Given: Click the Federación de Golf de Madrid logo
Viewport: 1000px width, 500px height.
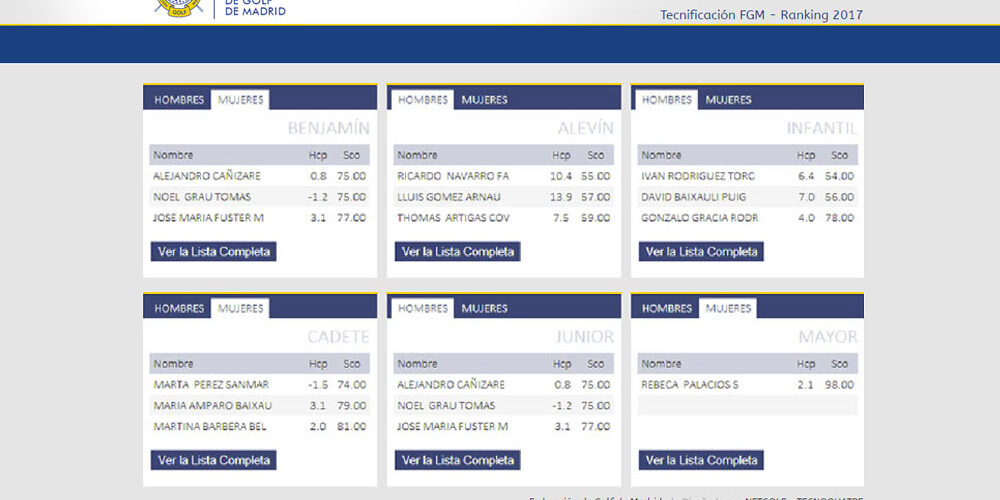Looking at the screenshot, I should tap(220, 9).
